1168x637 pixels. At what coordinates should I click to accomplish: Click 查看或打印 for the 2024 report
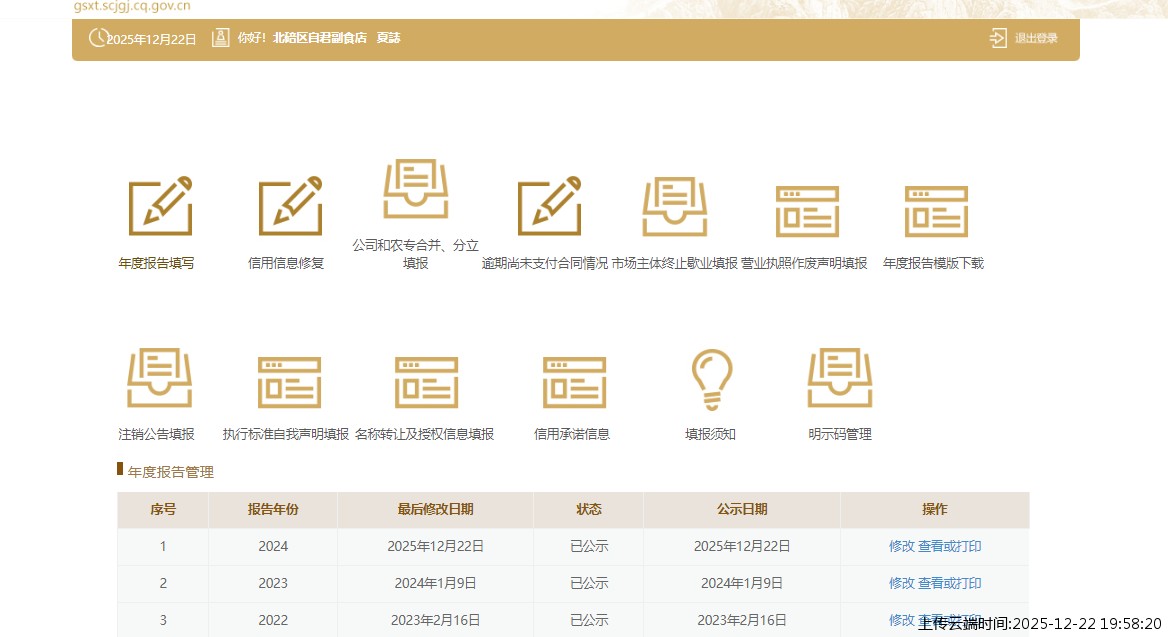(x=950, y=546)
